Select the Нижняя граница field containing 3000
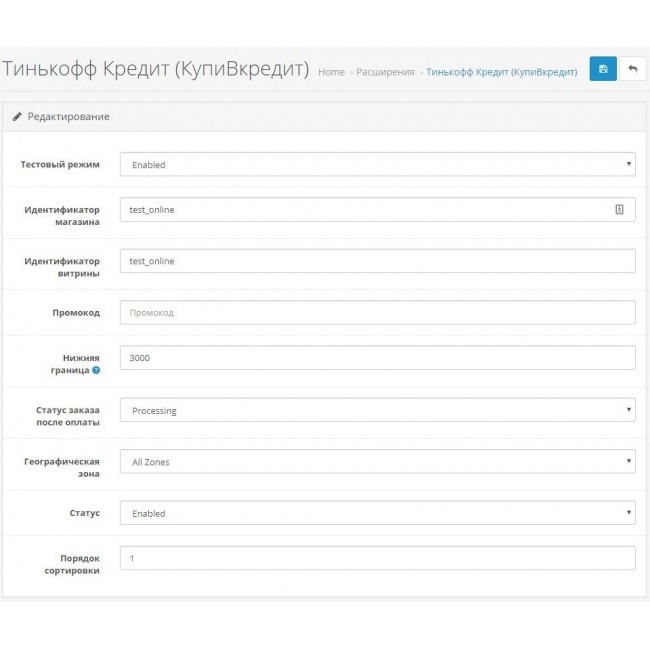Image resolution: width=650 pixels, height=650 pixels. click(x=377, y=358)
